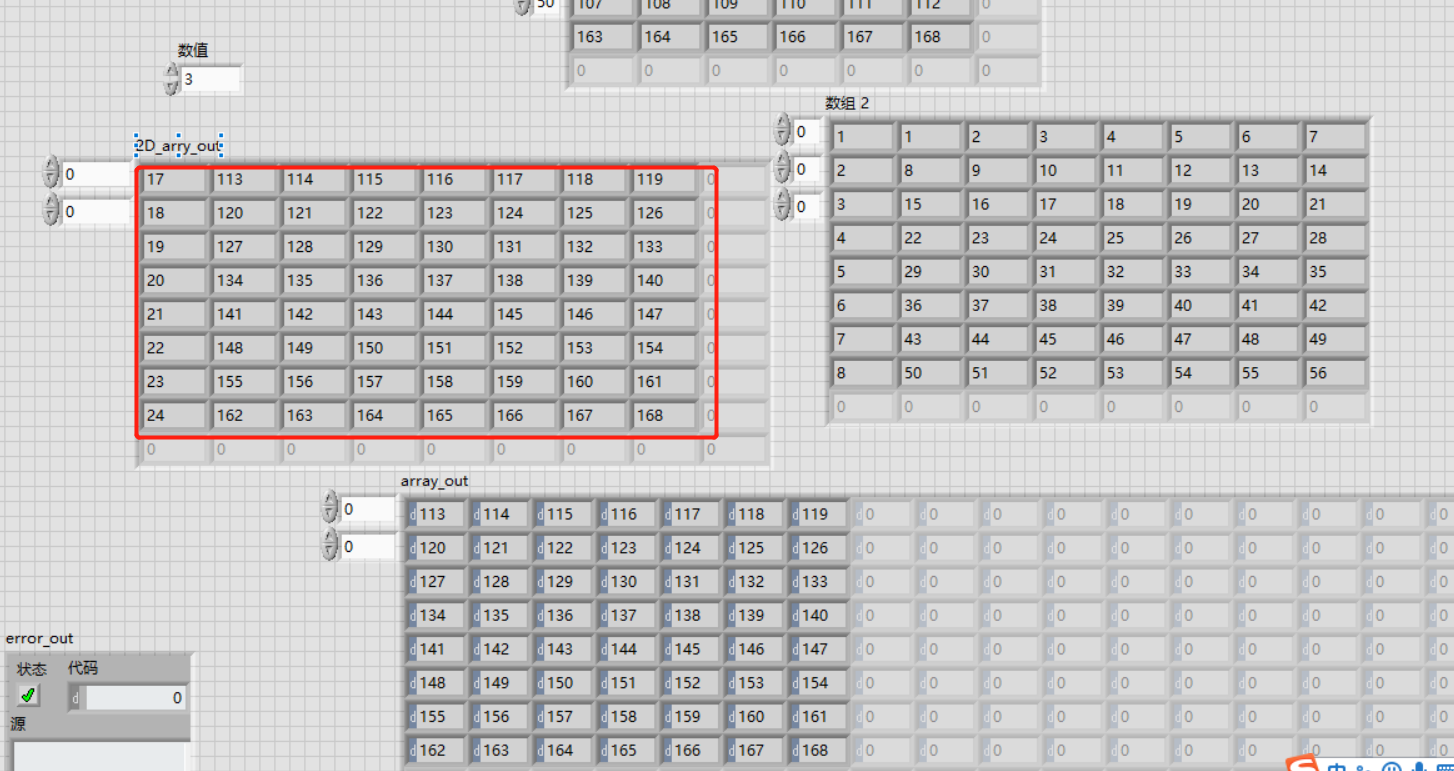Image resolution: width=1454 pixels, height=771 pixels.
Task: Click the row index field of array_out
Action: 370,509
